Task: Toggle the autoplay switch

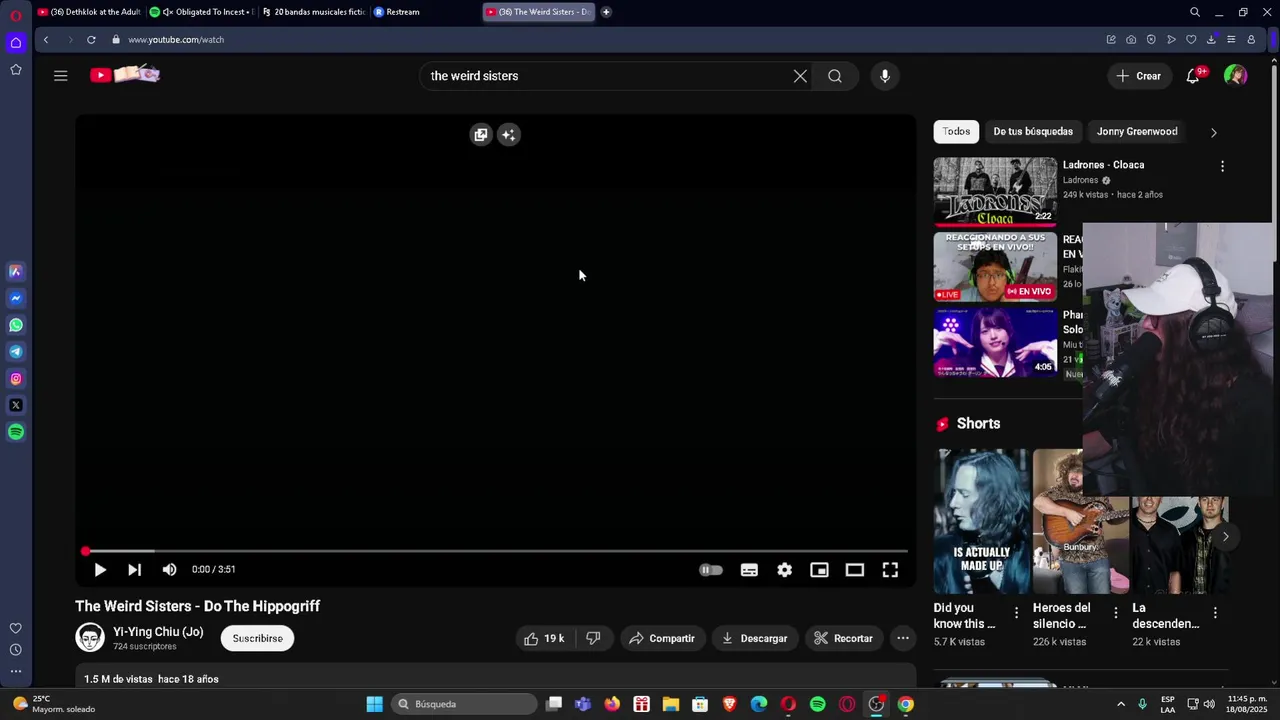Action: [x=710, y=570]
